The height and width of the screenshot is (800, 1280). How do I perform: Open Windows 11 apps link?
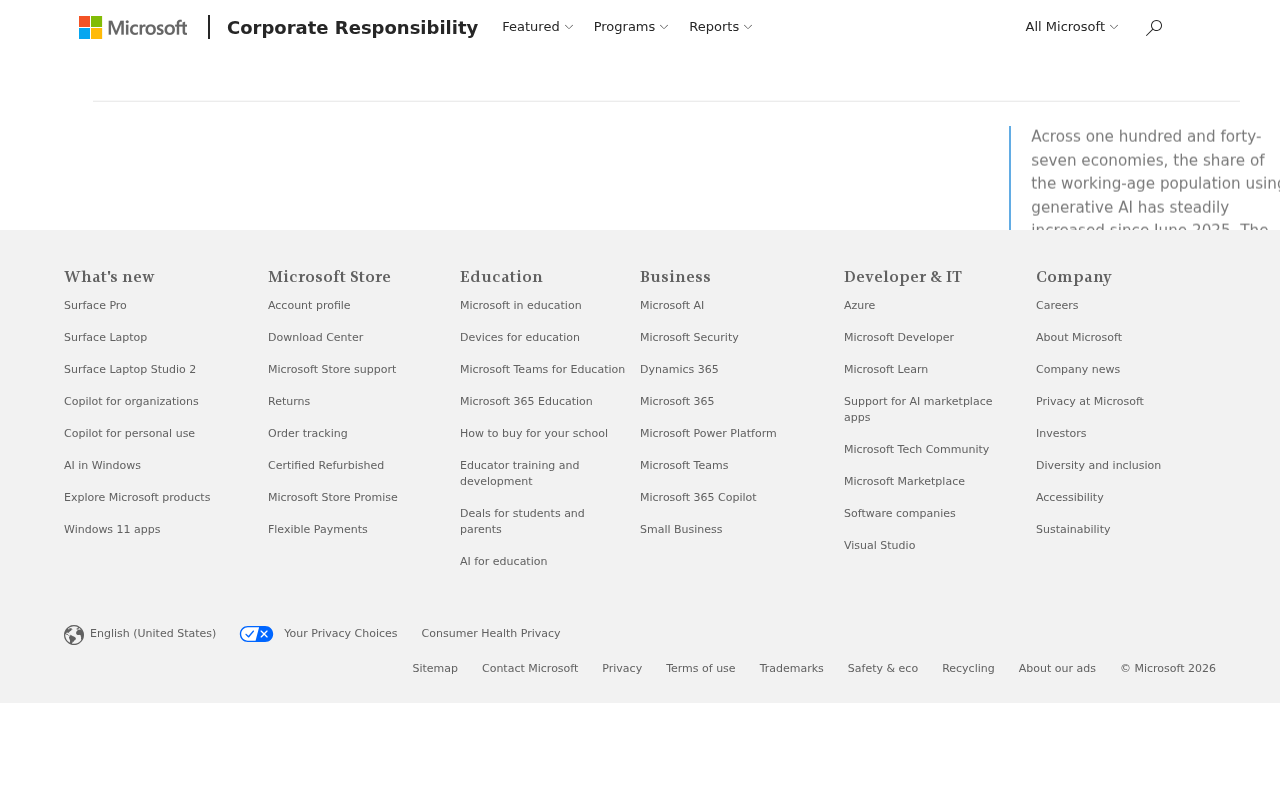pyautogui.click(x=112, y=530)
